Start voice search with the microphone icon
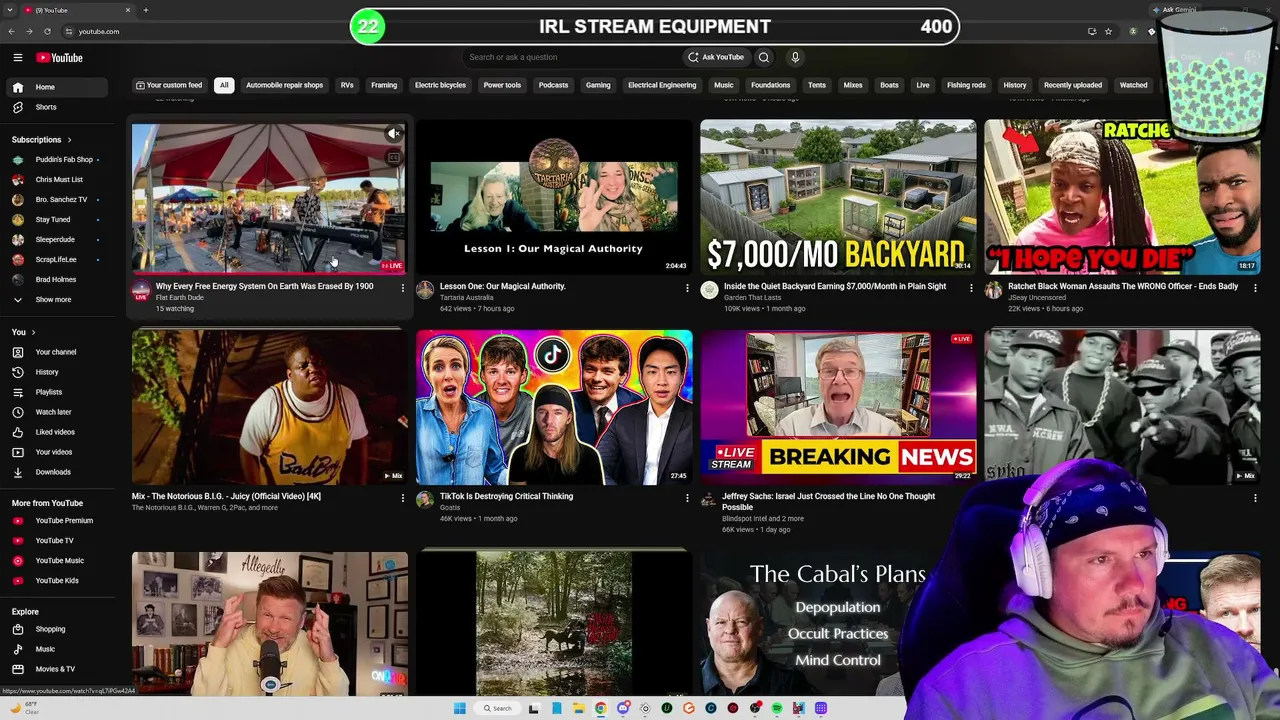The image size is (1280, 720). point(795,57)
